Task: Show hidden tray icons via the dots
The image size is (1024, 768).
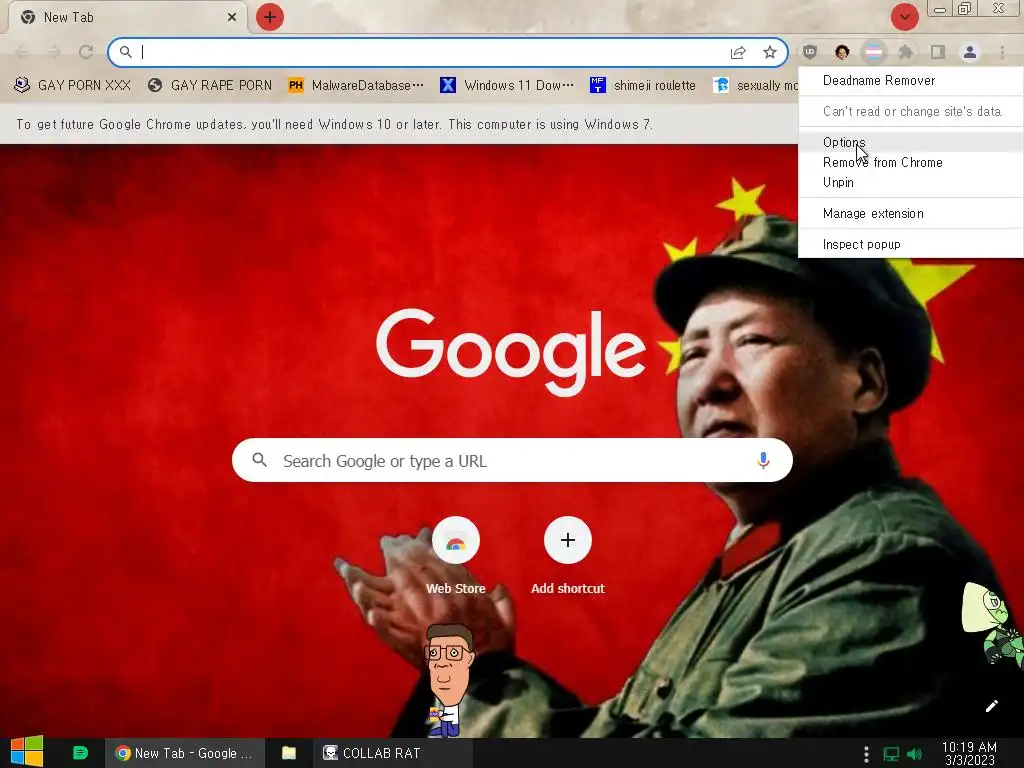Action: coord(866,754)
